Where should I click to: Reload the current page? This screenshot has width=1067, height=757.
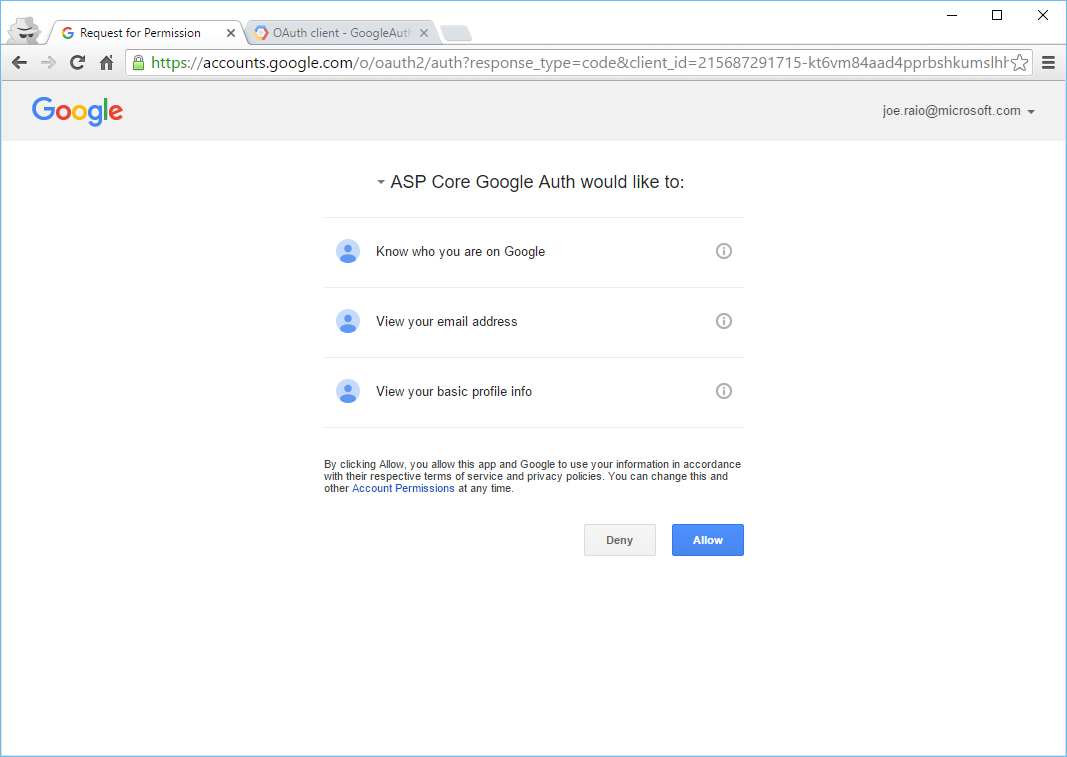(x=78, y=63)
